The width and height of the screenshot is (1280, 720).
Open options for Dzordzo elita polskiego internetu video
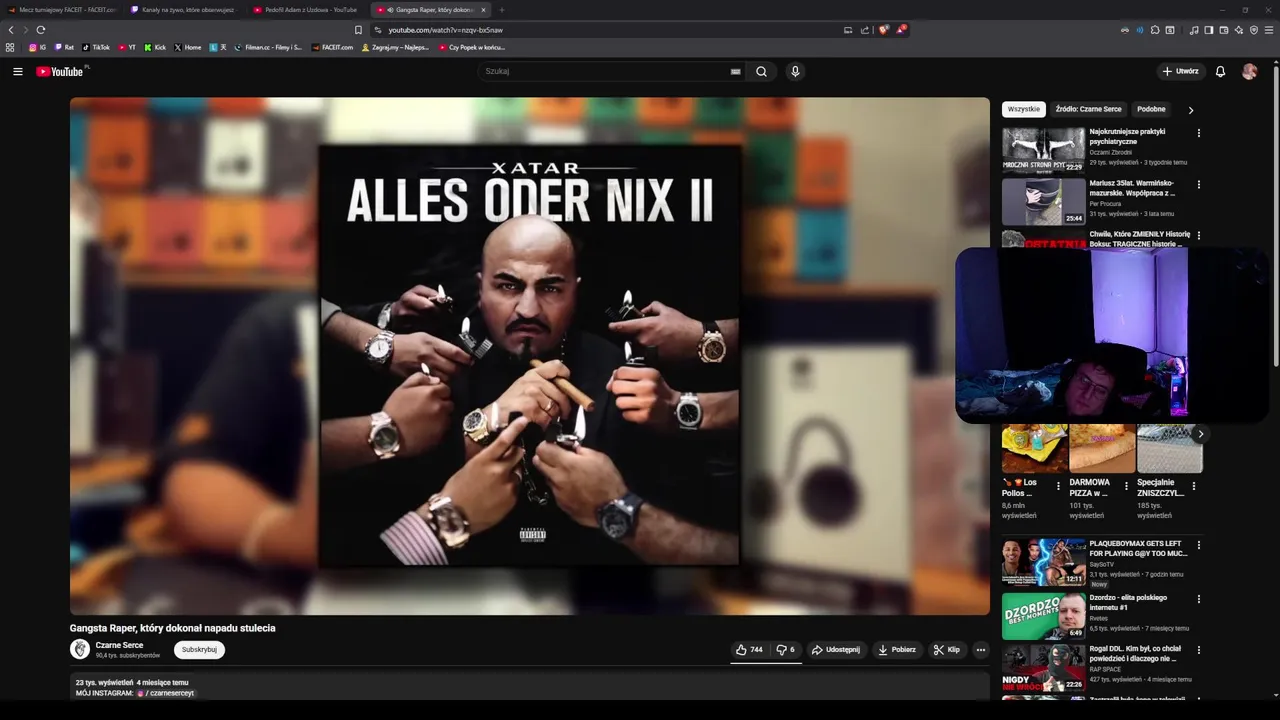(x=1198, y=599)
